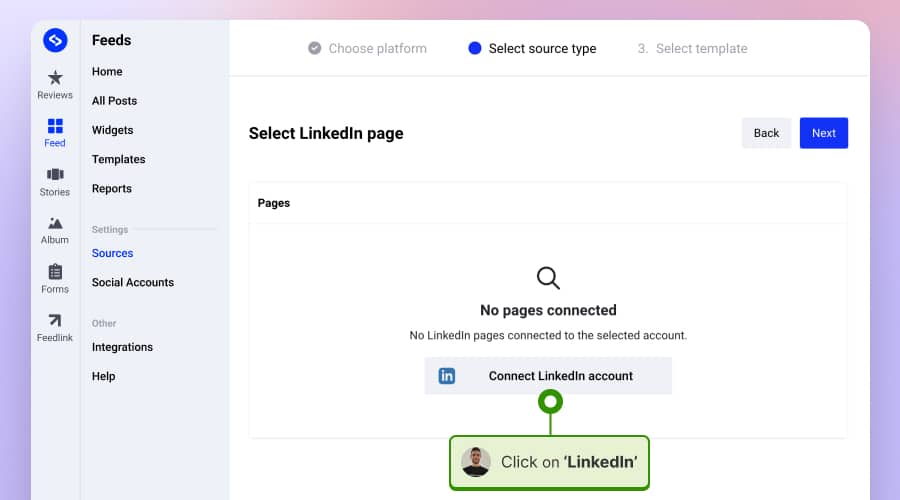900x500 pixels.
Task: Open Album section icon
Action: click(55, 223)
